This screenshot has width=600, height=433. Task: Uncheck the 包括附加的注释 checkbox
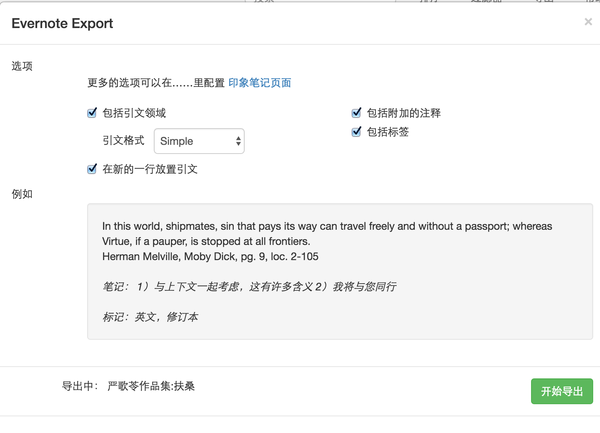356,113
